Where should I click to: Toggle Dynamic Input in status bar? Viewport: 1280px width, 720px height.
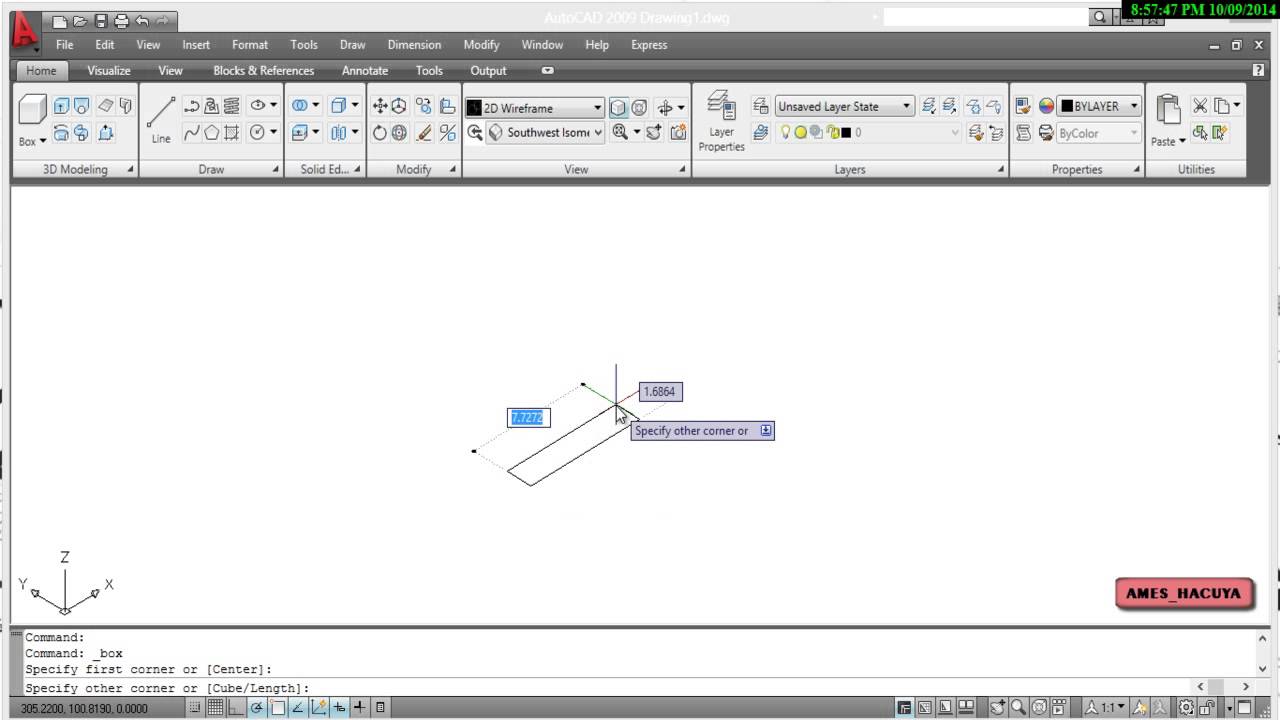(340, 708)
